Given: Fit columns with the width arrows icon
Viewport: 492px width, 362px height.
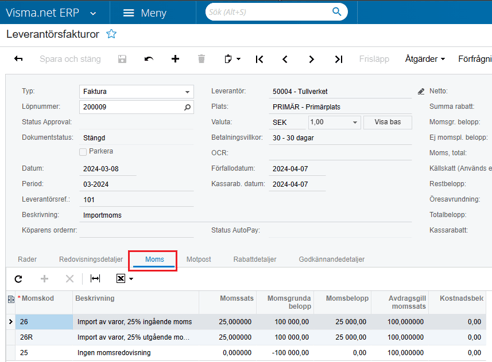Looking at the screenshot, I should [x=95, y=278].
